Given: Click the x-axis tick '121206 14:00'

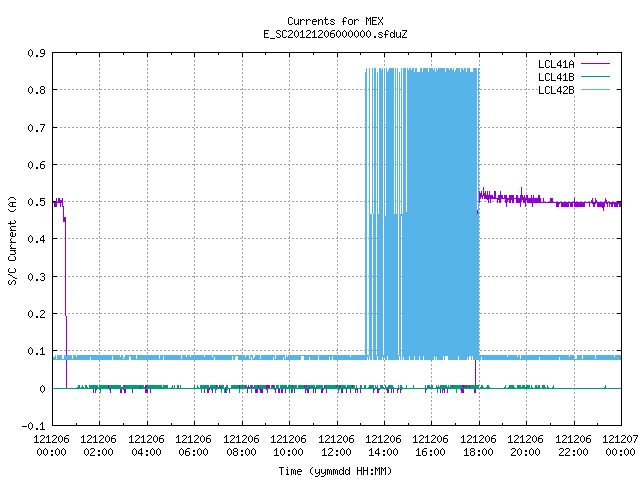Looking at the screenshot, I should pyautogui.click(x=383, y=446).
